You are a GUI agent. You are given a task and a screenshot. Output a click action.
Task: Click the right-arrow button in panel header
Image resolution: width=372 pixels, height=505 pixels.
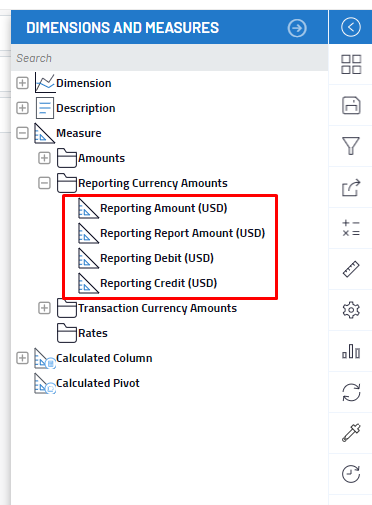tap(297, 28)
